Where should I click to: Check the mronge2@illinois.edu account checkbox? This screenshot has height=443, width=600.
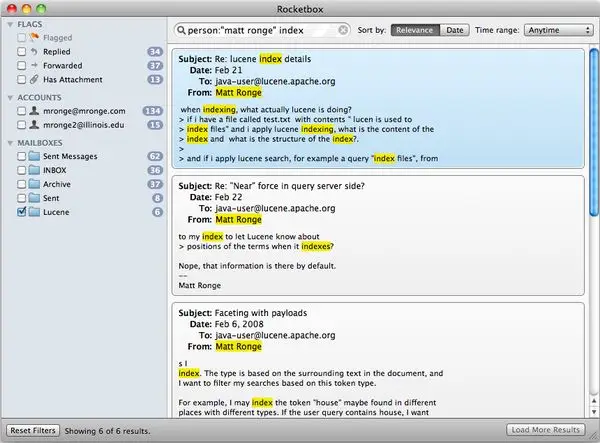point(21,125)
